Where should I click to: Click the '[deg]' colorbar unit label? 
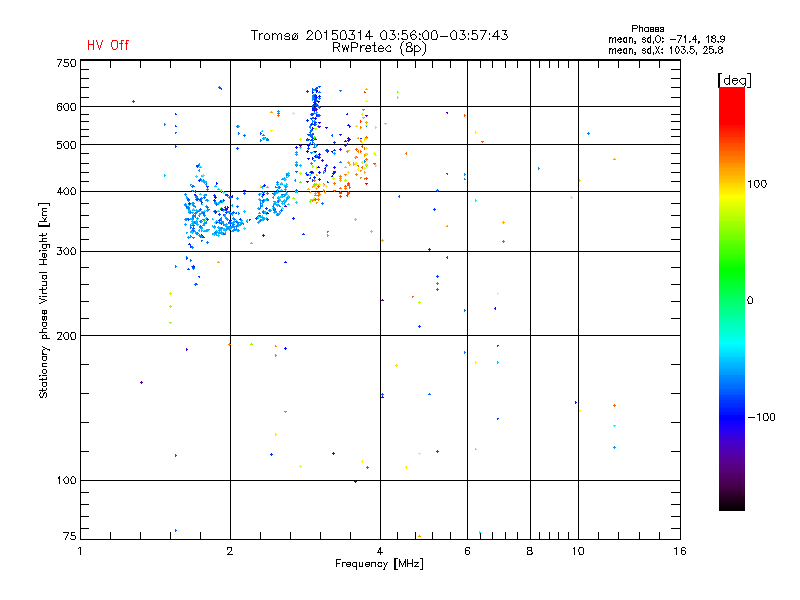point(734,80)
